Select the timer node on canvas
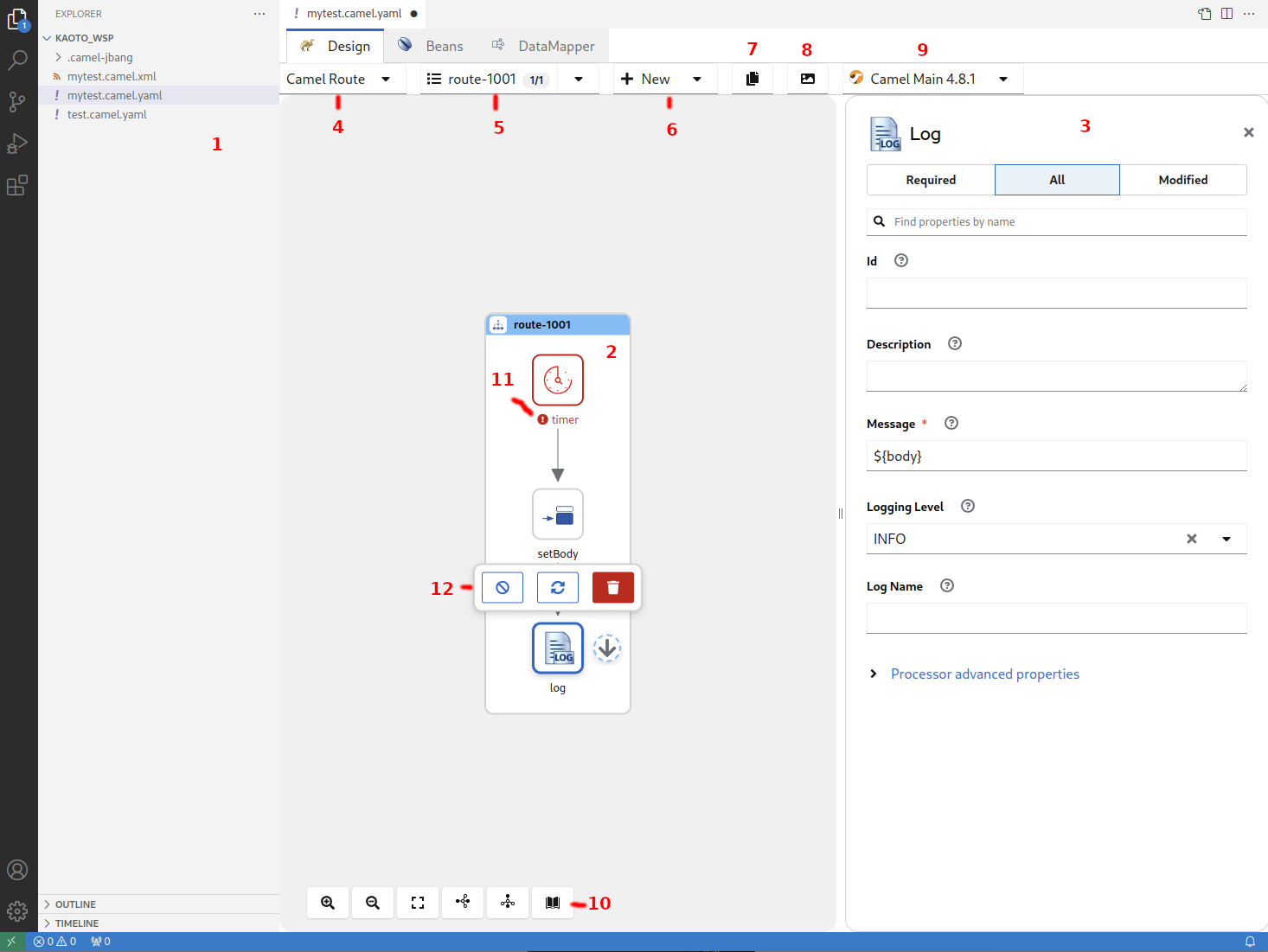This screenshot has width=1268, height=952. click(x=558, y=380)
